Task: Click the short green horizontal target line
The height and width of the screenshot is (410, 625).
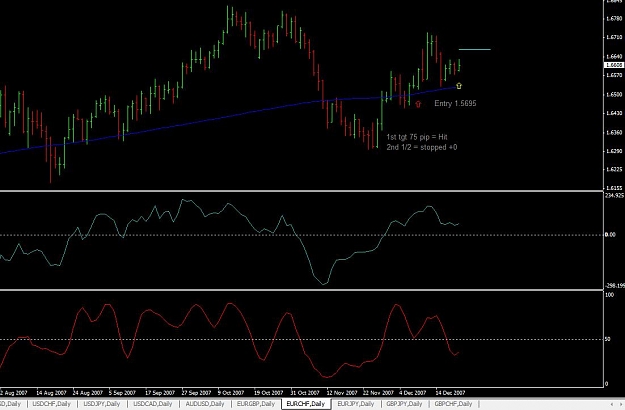Action: (x=474, y=49)
